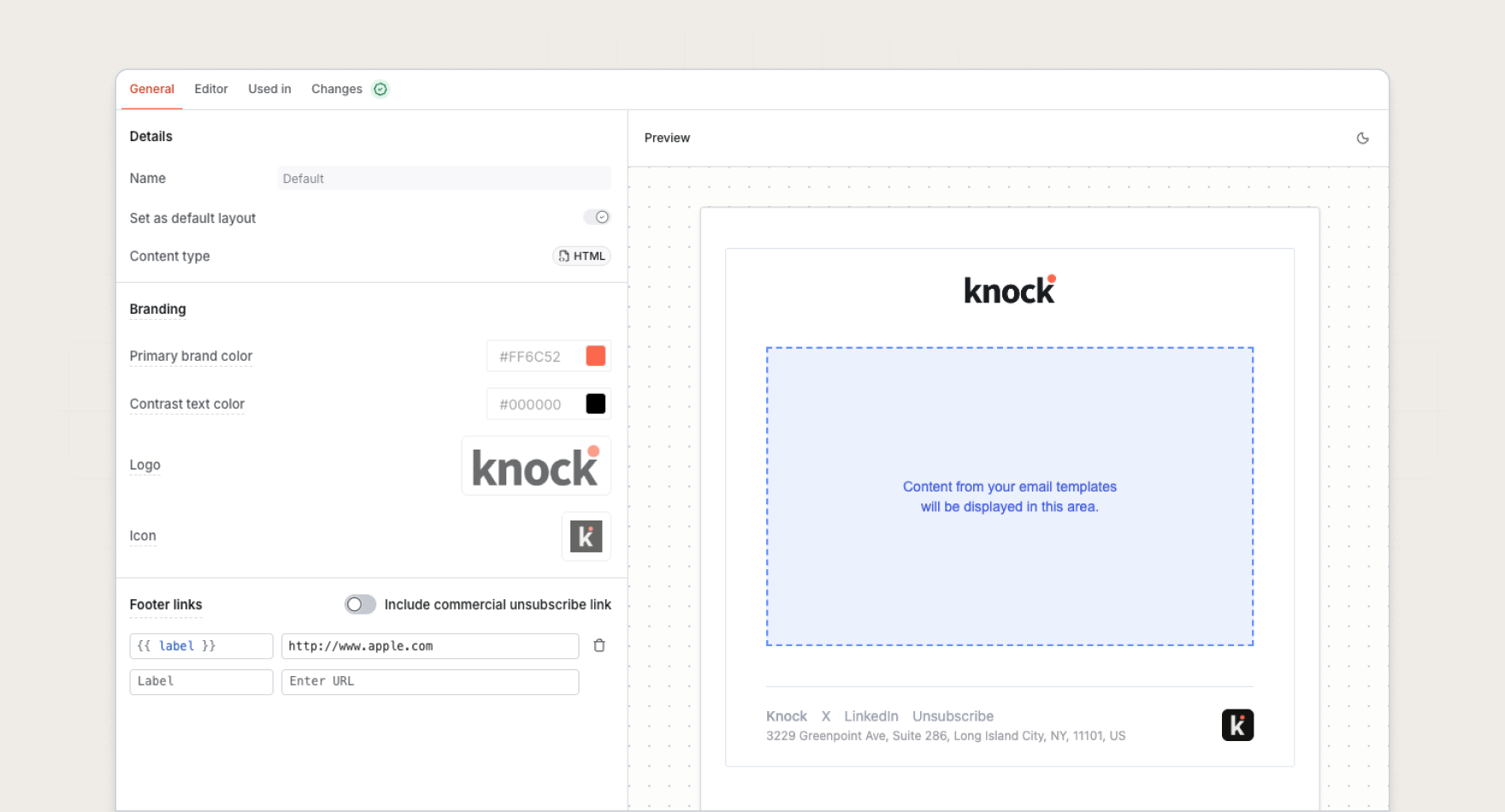Open the black contrast text color swatch
The image size is (1505, 812).
point(596,403)
